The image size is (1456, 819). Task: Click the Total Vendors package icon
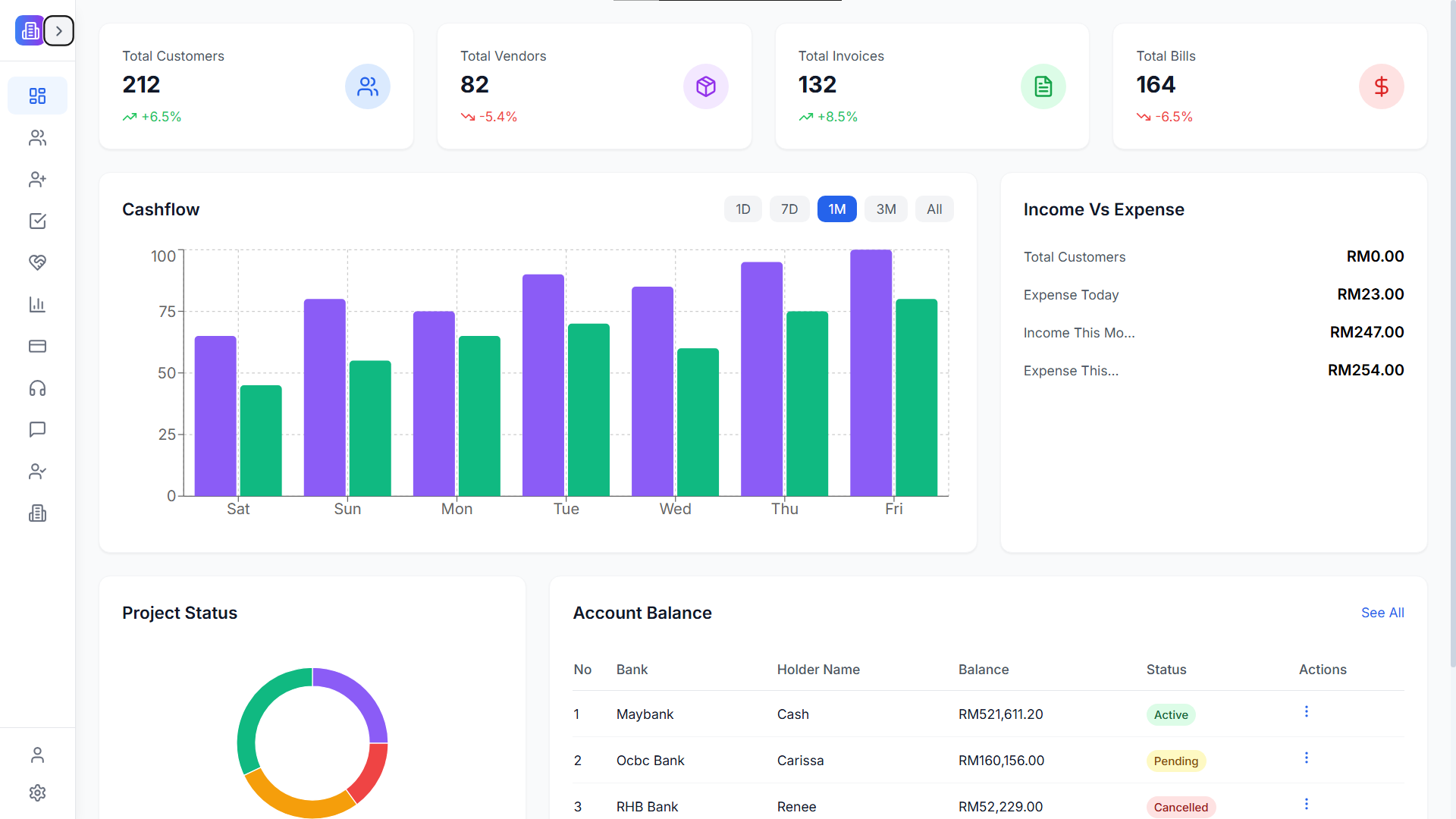pos(706,86)
